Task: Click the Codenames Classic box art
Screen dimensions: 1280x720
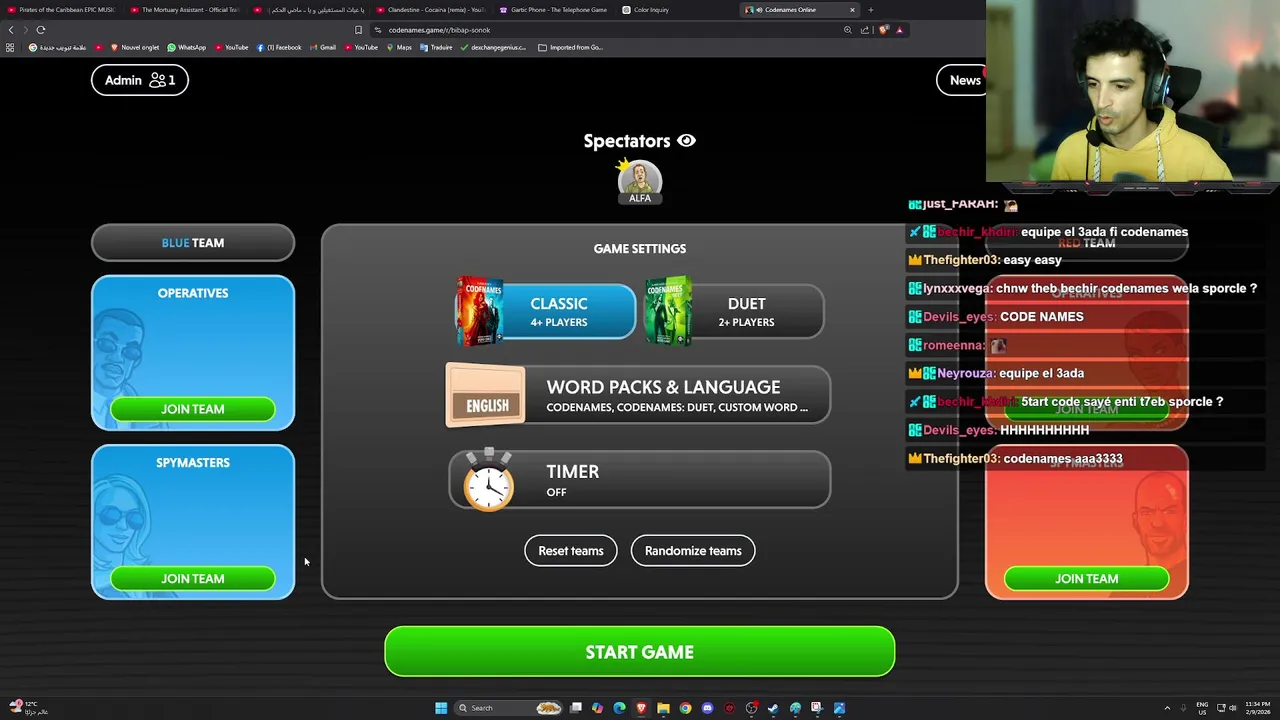Action: click(479, 311)
